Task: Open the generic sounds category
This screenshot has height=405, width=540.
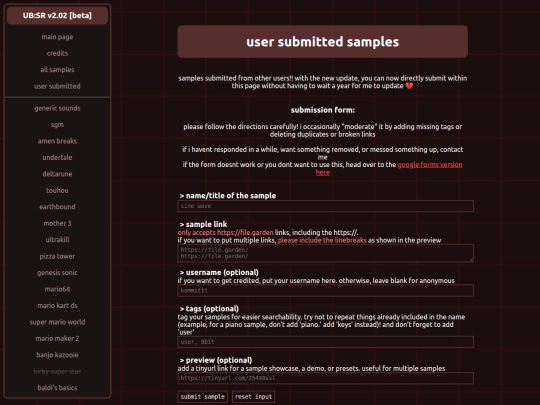Action: pos(57,108)
